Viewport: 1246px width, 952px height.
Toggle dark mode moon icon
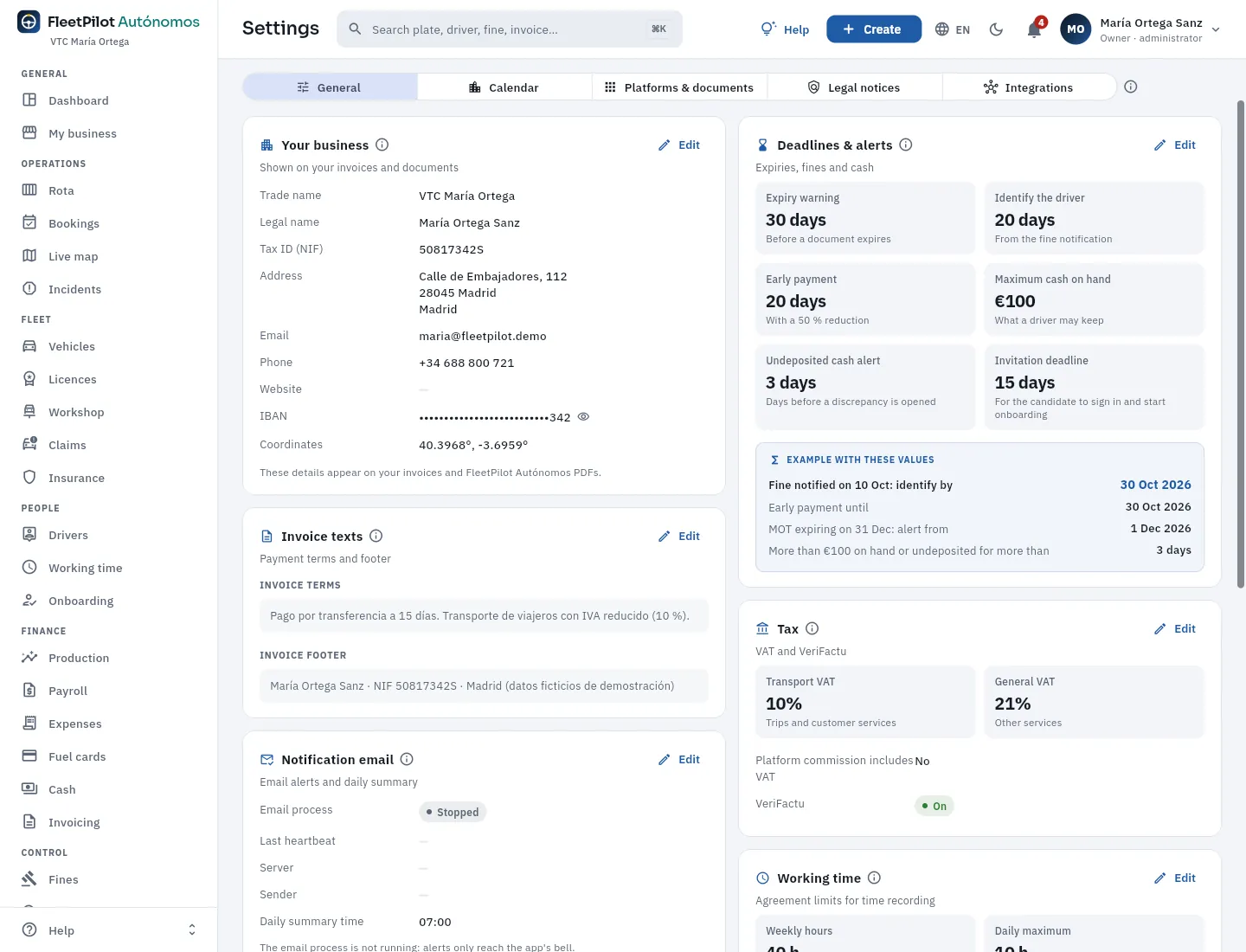tap(996, 29)
